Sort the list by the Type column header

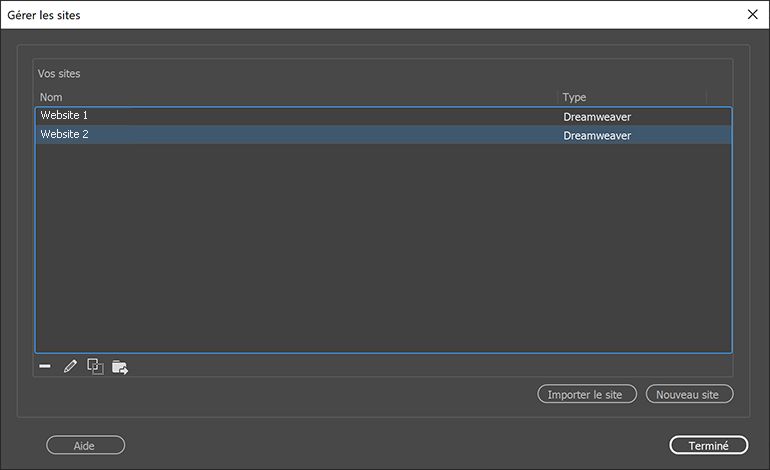[574, 97]
